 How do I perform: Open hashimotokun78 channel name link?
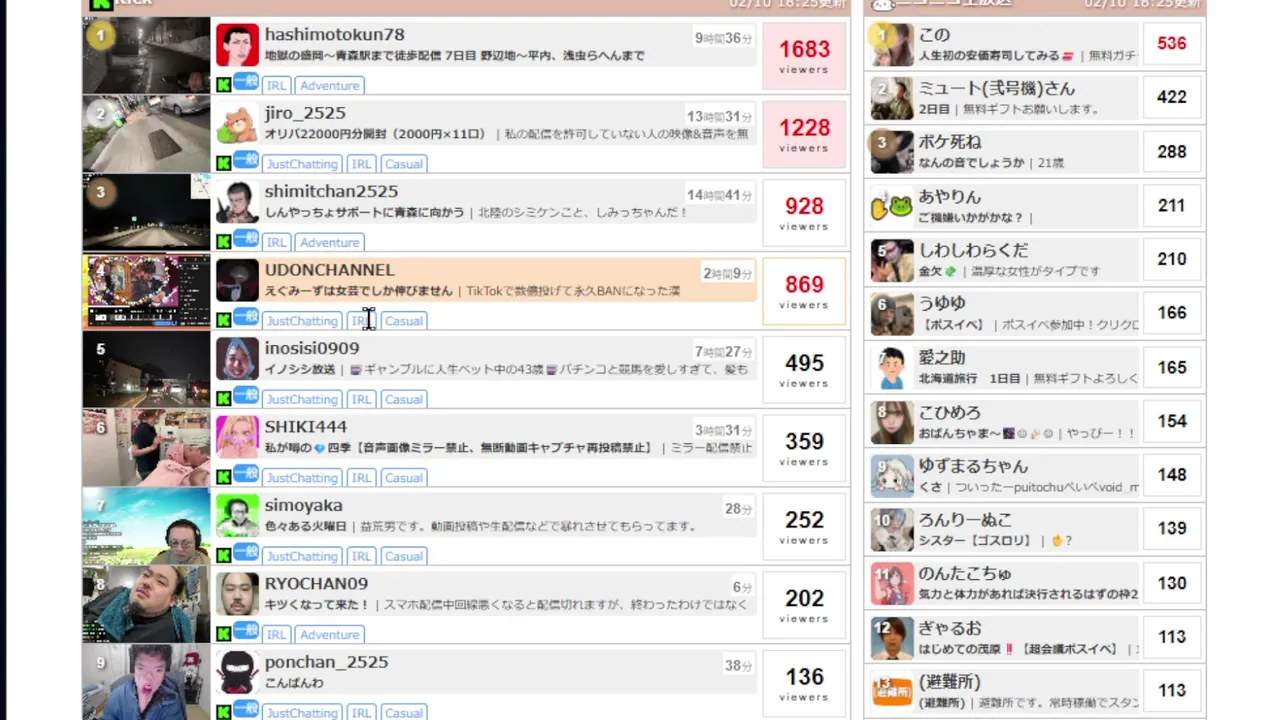click(334, 35)
